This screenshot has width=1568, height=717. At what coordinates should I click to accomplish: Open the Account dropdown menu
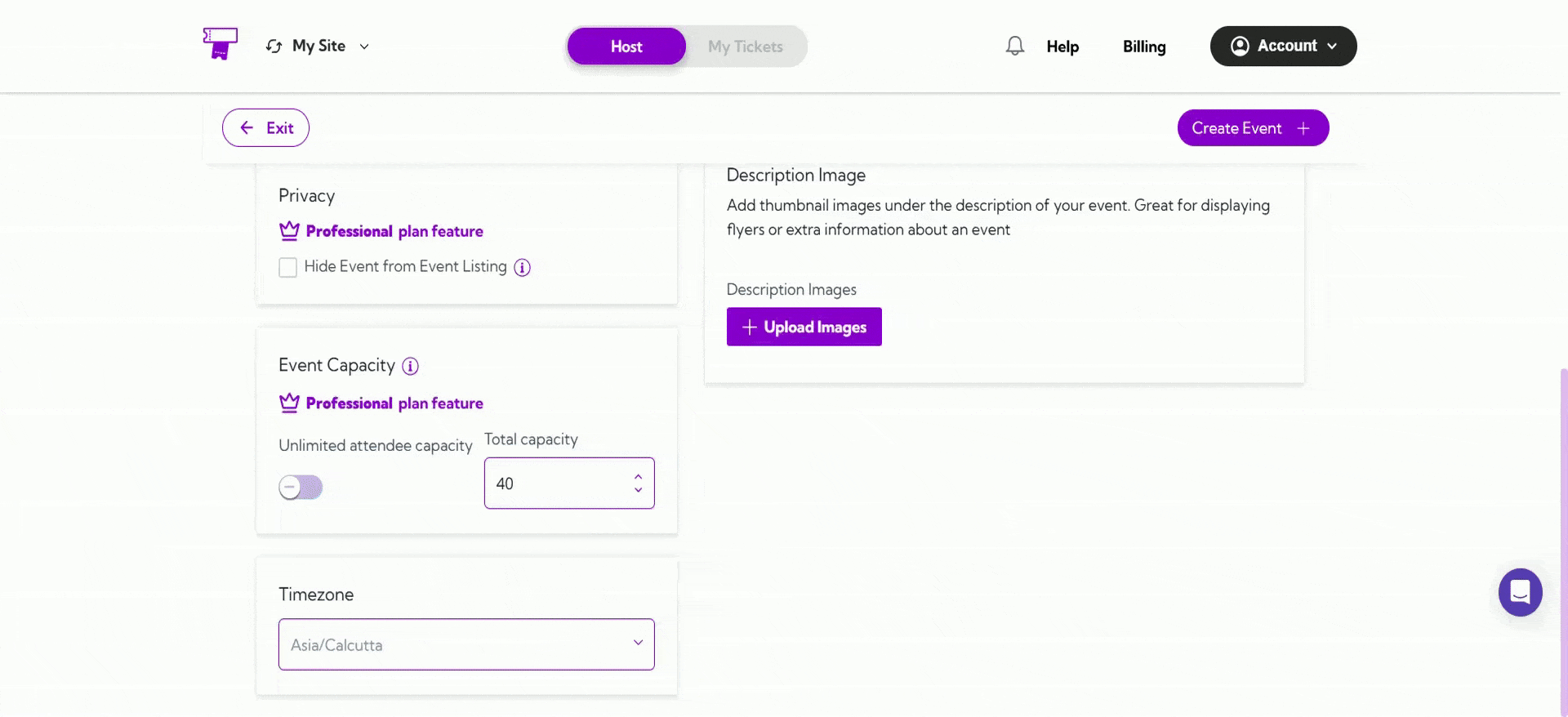(x=1283, y=46)
